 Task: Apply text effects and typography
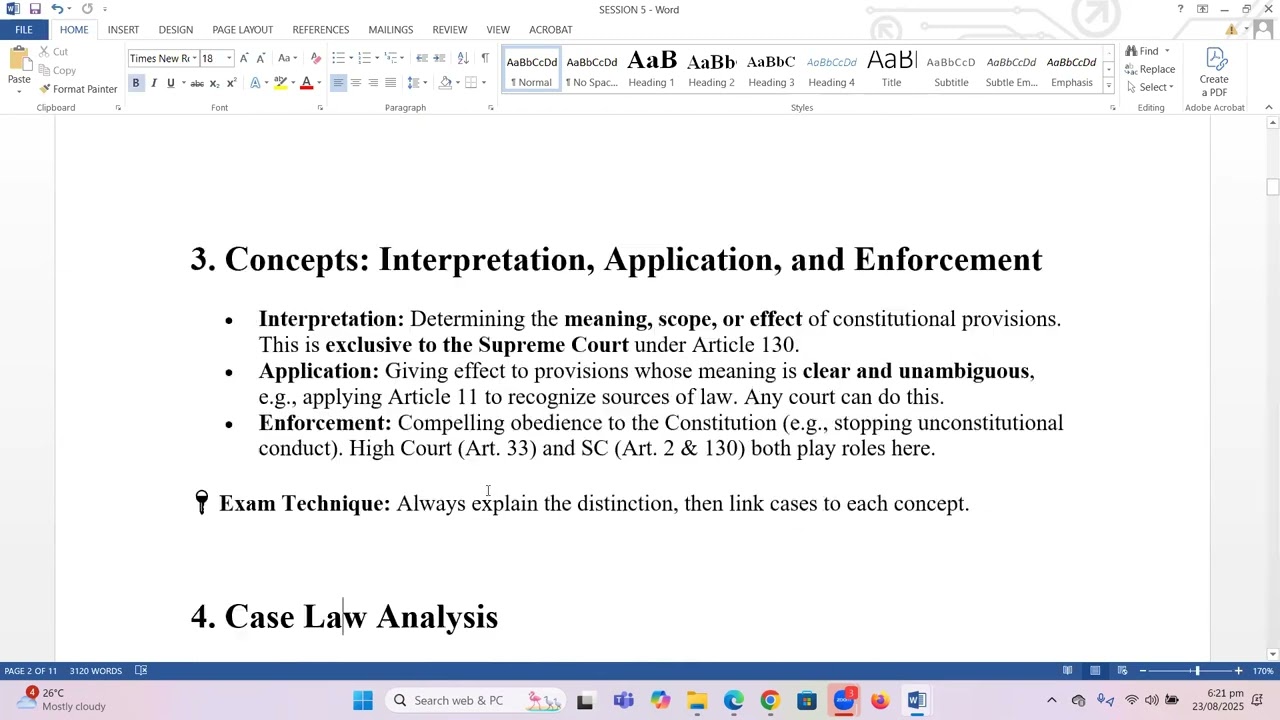[x=257, y=83]
